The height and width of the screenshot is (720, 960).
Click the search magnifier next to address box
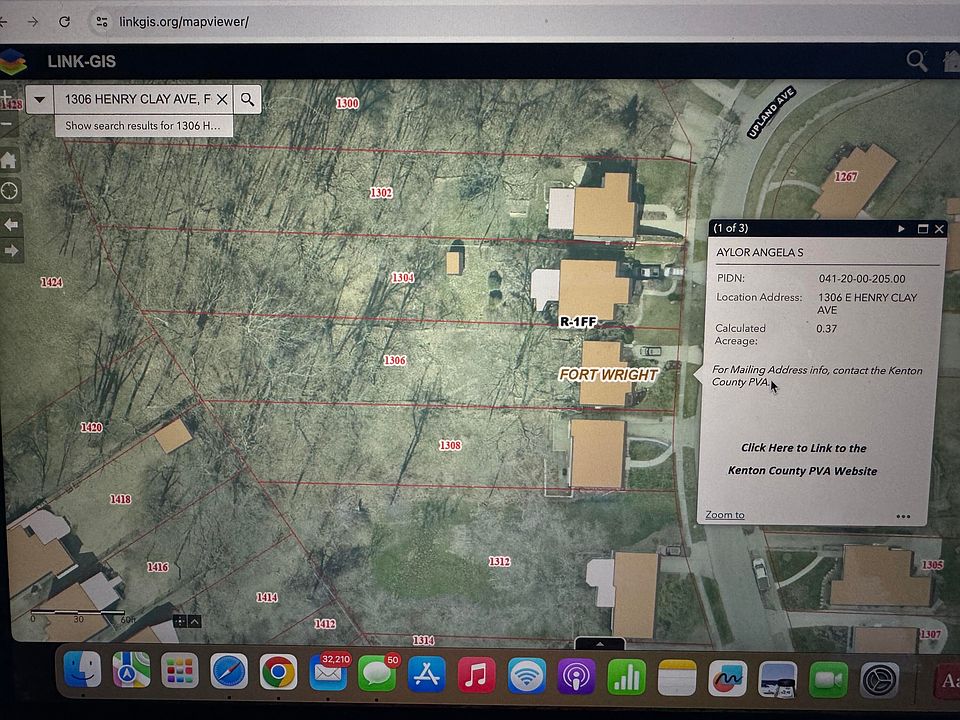[248, 99]
